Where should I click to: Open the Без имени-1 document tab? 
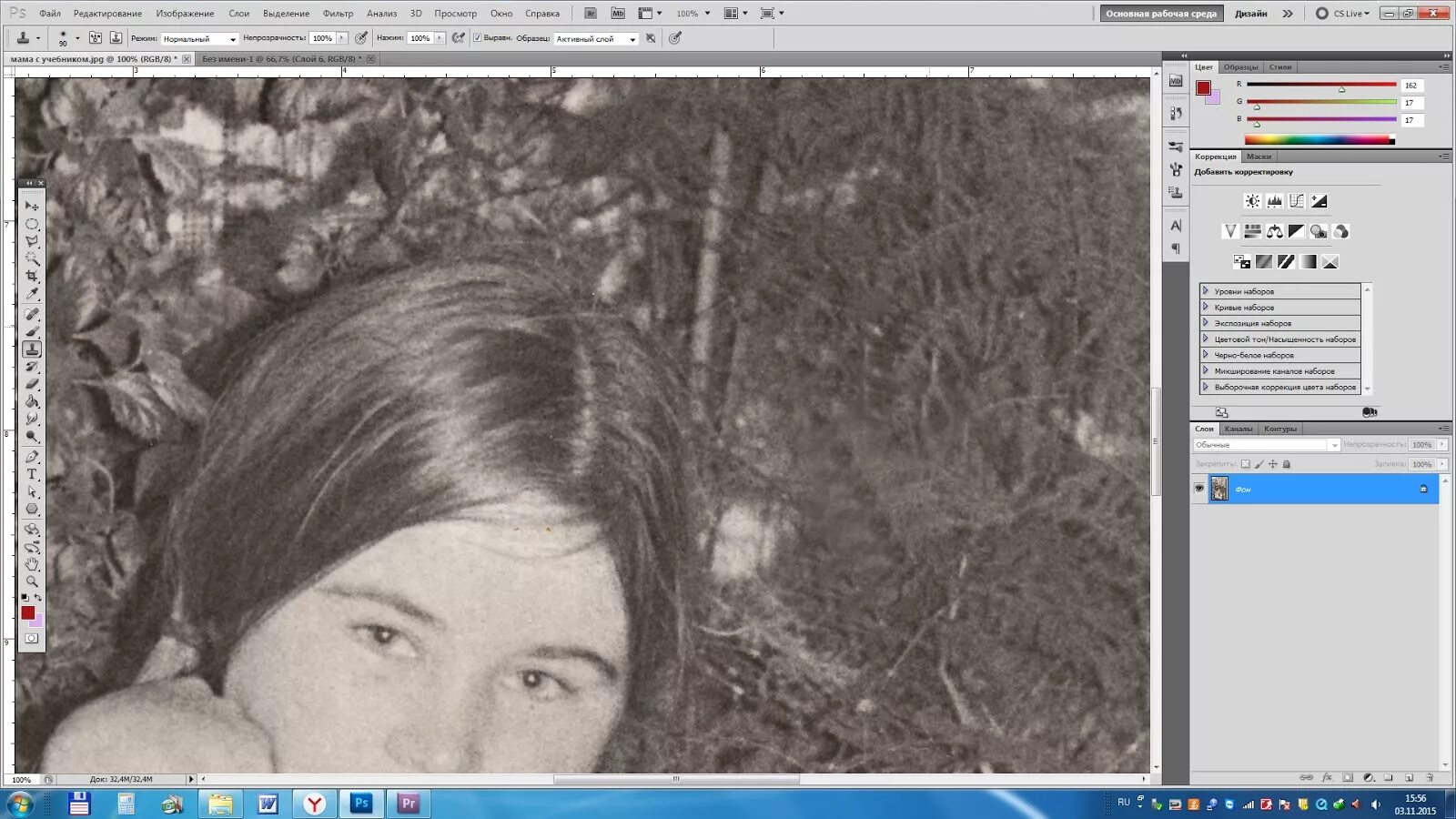pyautogui.click(x=282, y=59)
